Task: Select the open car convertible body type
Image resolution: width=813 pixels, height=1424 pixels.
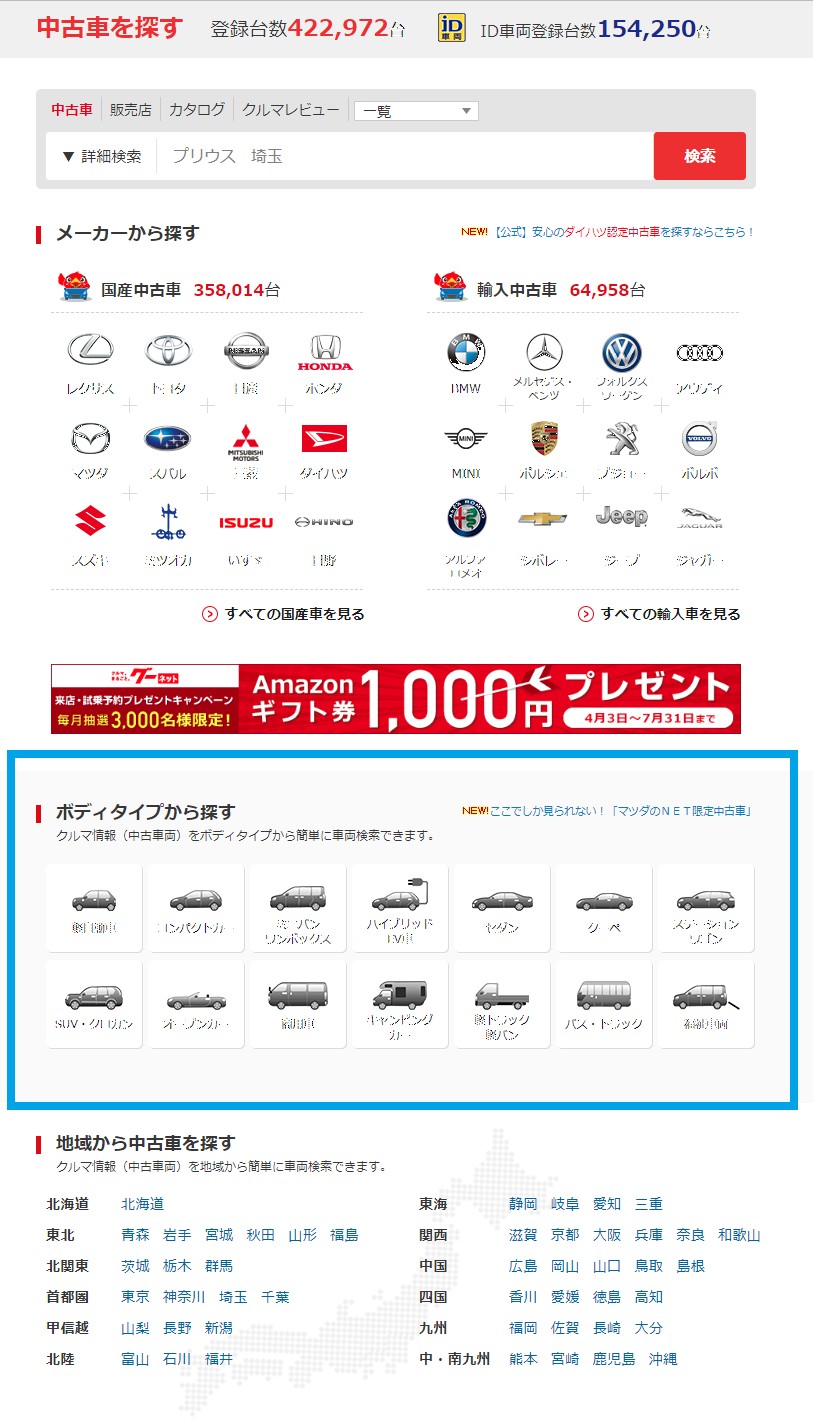Action: (x=195, y=1004)
